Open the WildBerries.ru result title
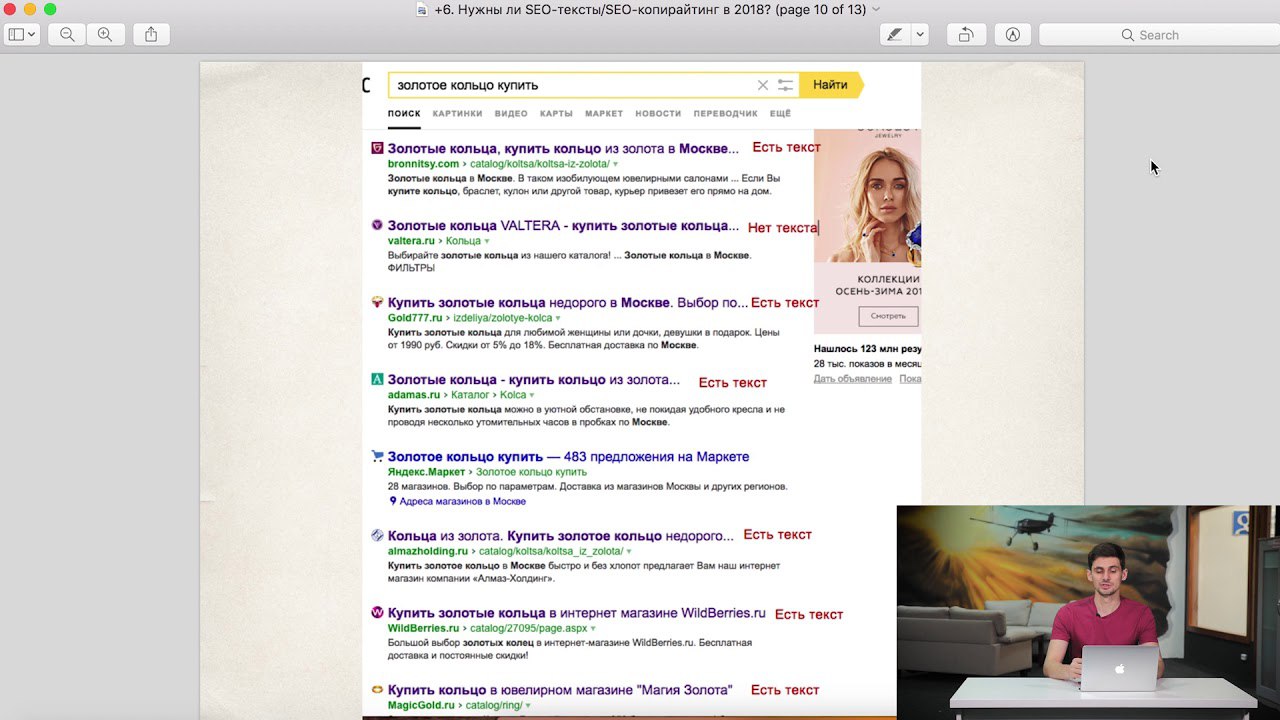Screen dimensions: 1280x720 tap(577, 613)
